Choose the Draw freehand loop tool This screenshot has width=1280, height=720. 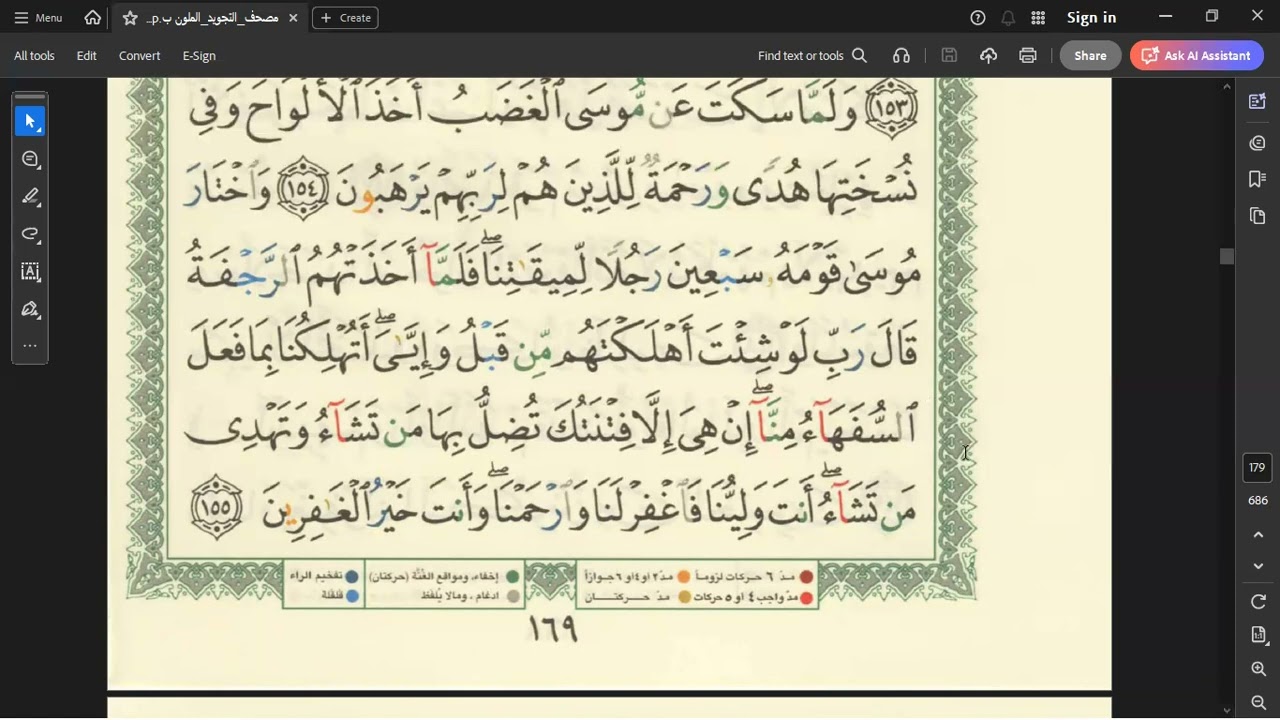tap(30, 234)
